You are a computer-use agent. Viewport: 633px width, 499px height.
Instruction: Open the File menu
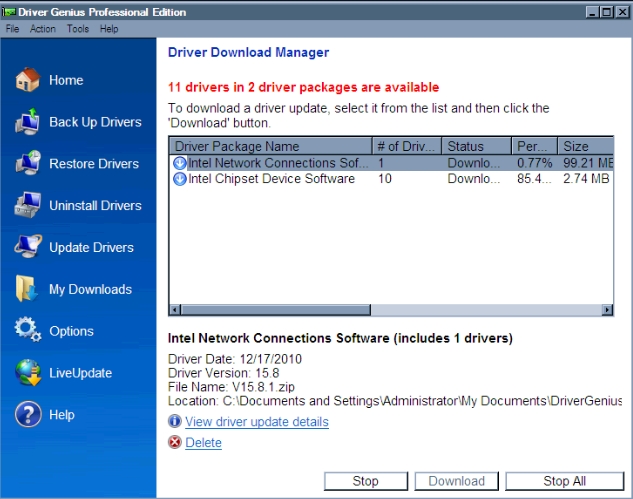pyautogui.click(x=12, y=29)
